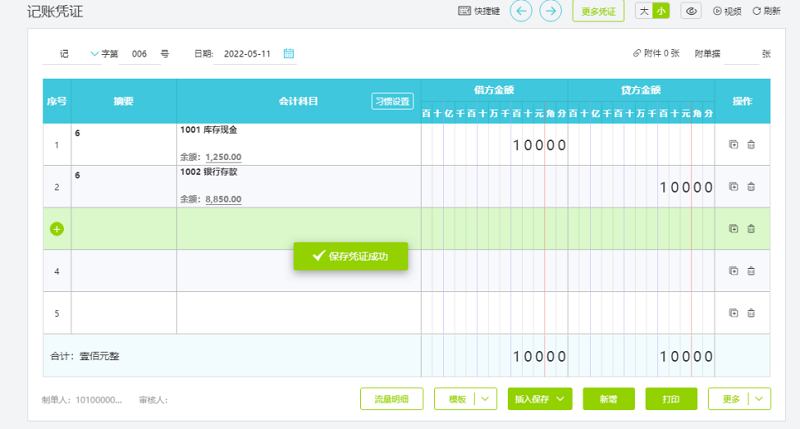Add a row with green plus icon
The height and width of the screenshot is (429, 800).
pyautogui.click(x=57, y=229)
